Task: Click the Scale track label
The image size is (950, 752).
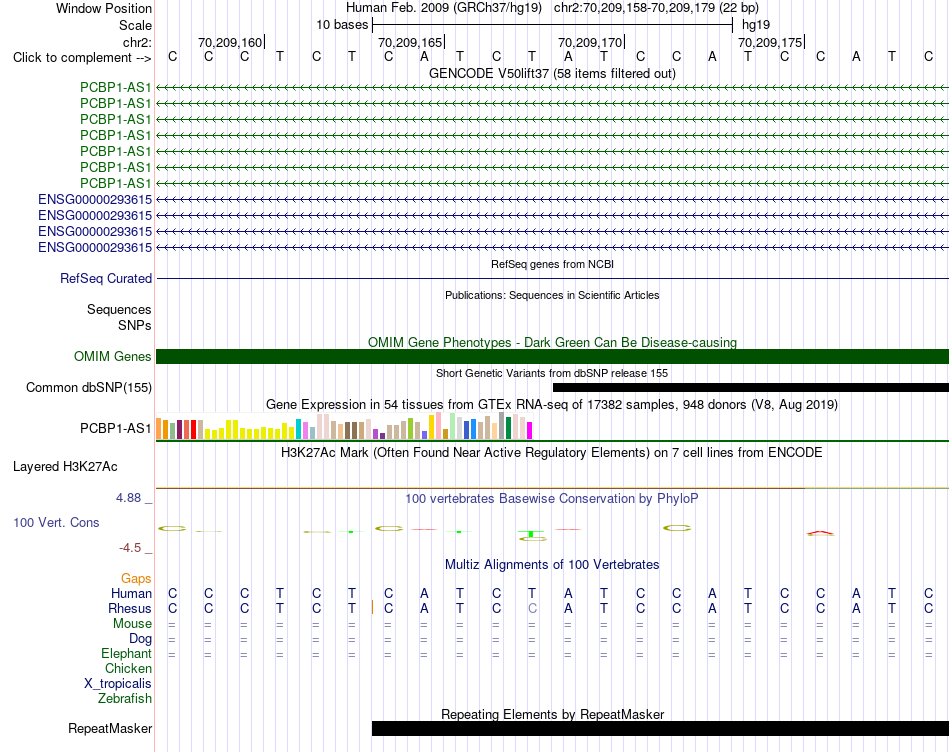Action: tap(135, 25)
